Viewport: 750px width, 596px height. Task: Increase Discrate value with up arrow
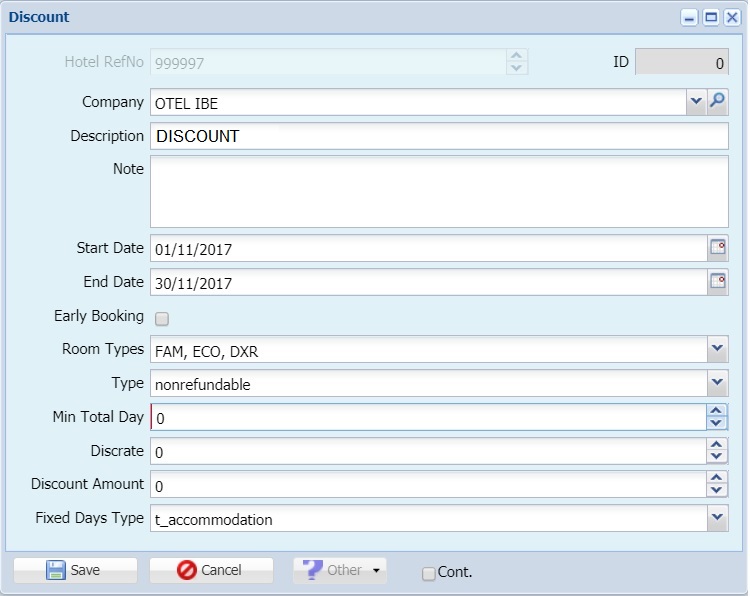(716, 444)
